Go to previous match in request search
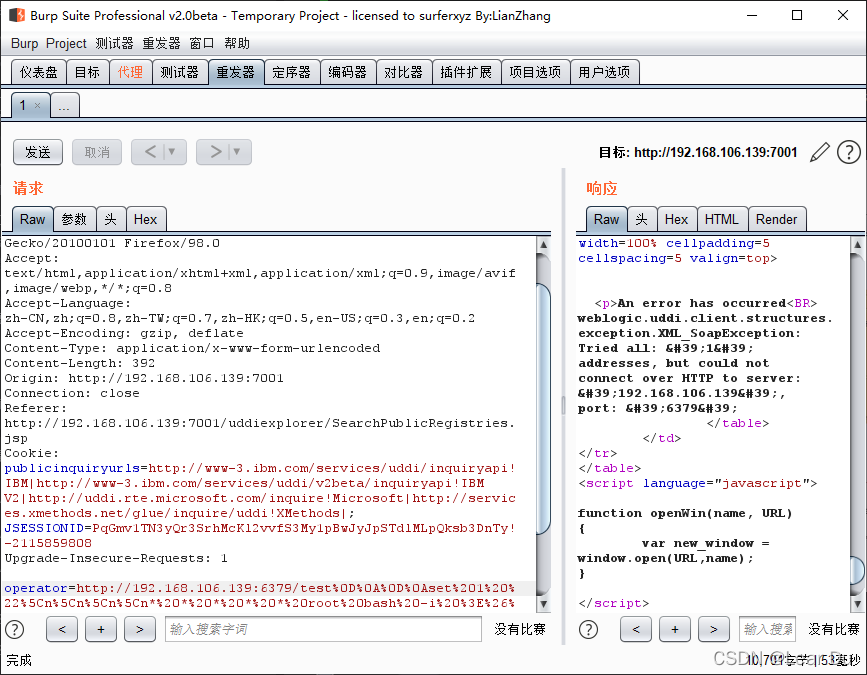 [x=62, y=629]
